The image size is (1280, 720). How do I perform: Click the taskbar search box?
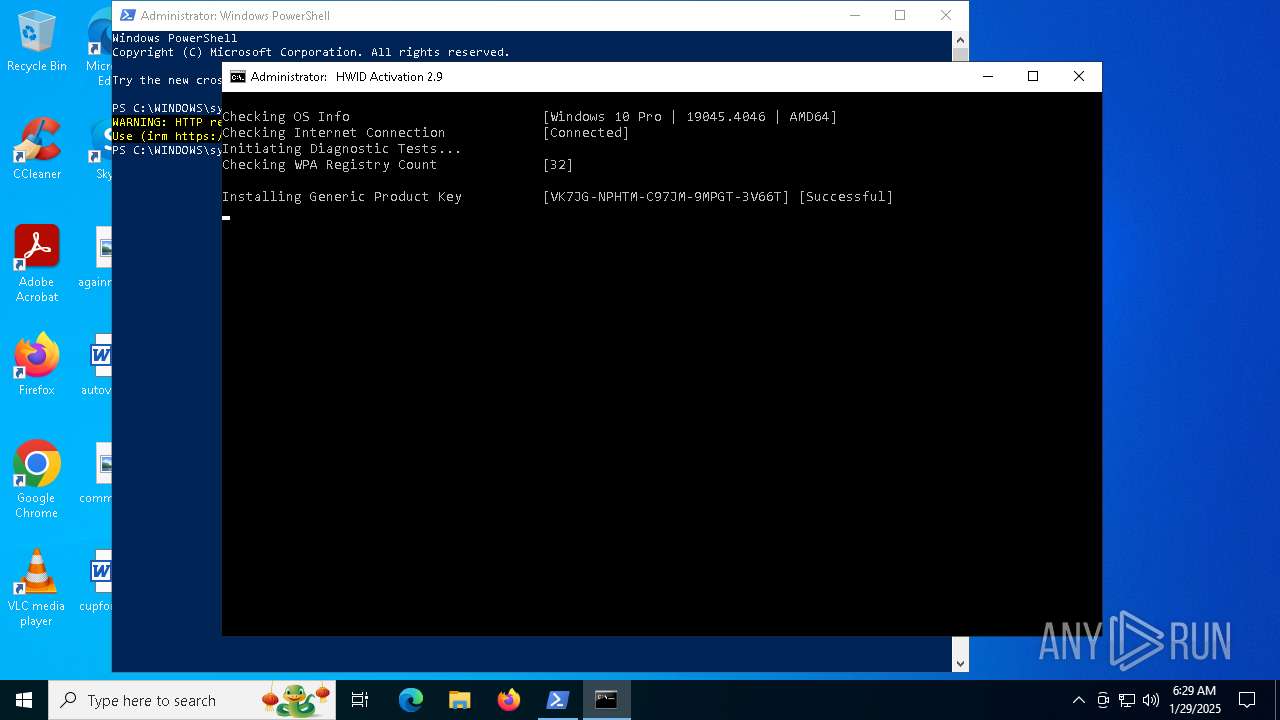[x=191, y=700]
